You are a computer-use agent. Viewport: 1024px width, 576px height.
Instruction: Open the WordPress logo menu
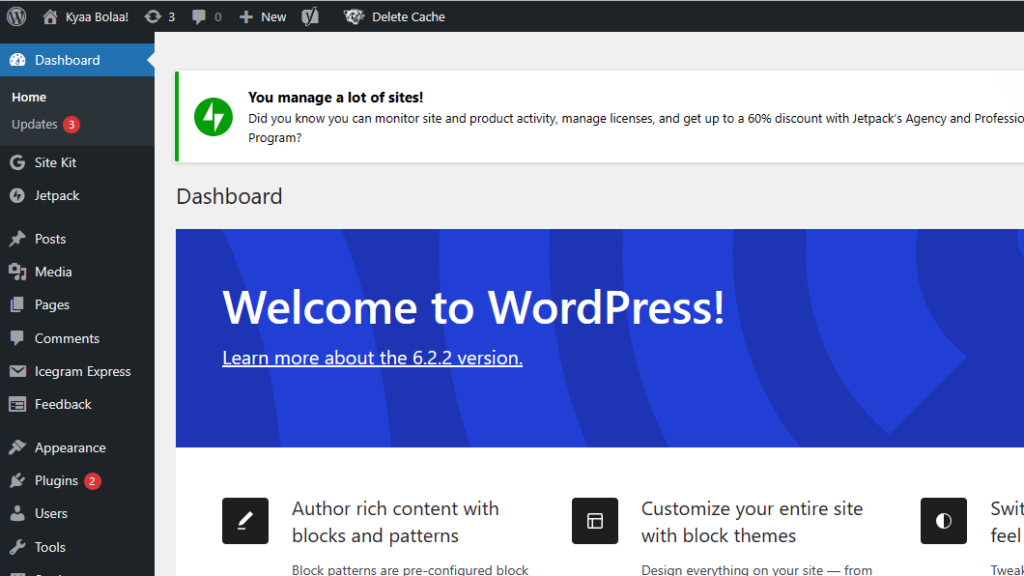(16, 16)
